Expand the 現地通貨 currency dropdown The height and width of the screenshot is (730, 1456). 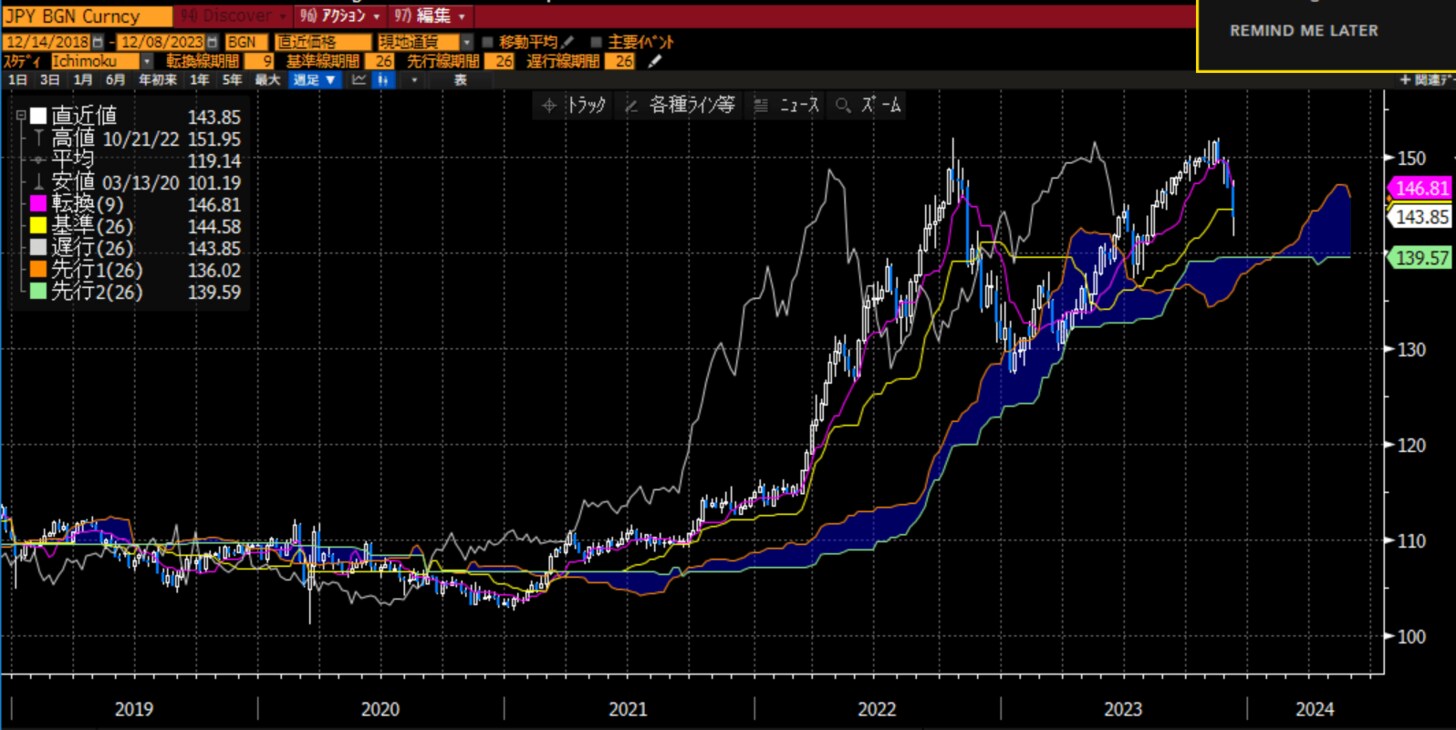coord(466,42)
